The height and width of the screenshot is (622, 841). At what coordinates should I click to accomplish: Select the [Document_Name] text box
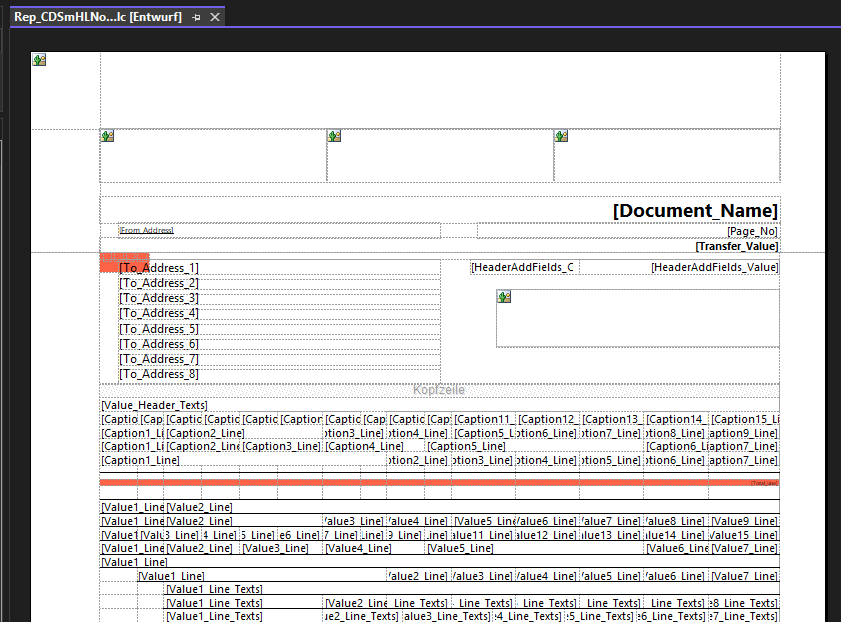coord(440,210)
